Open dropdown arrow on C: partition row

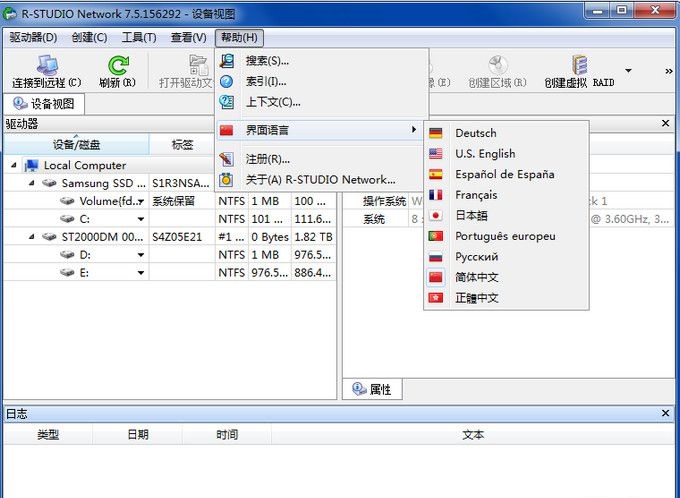click(141, 219)
